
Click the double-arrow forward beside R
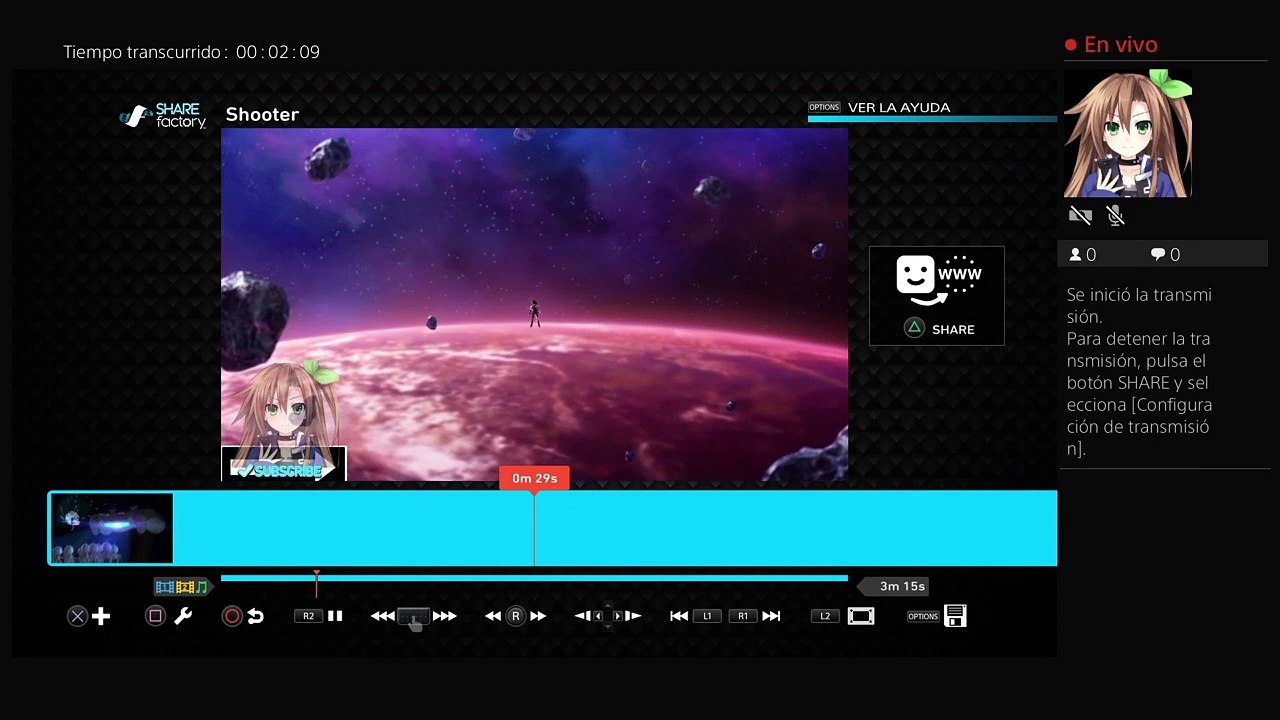pos(538,616)
